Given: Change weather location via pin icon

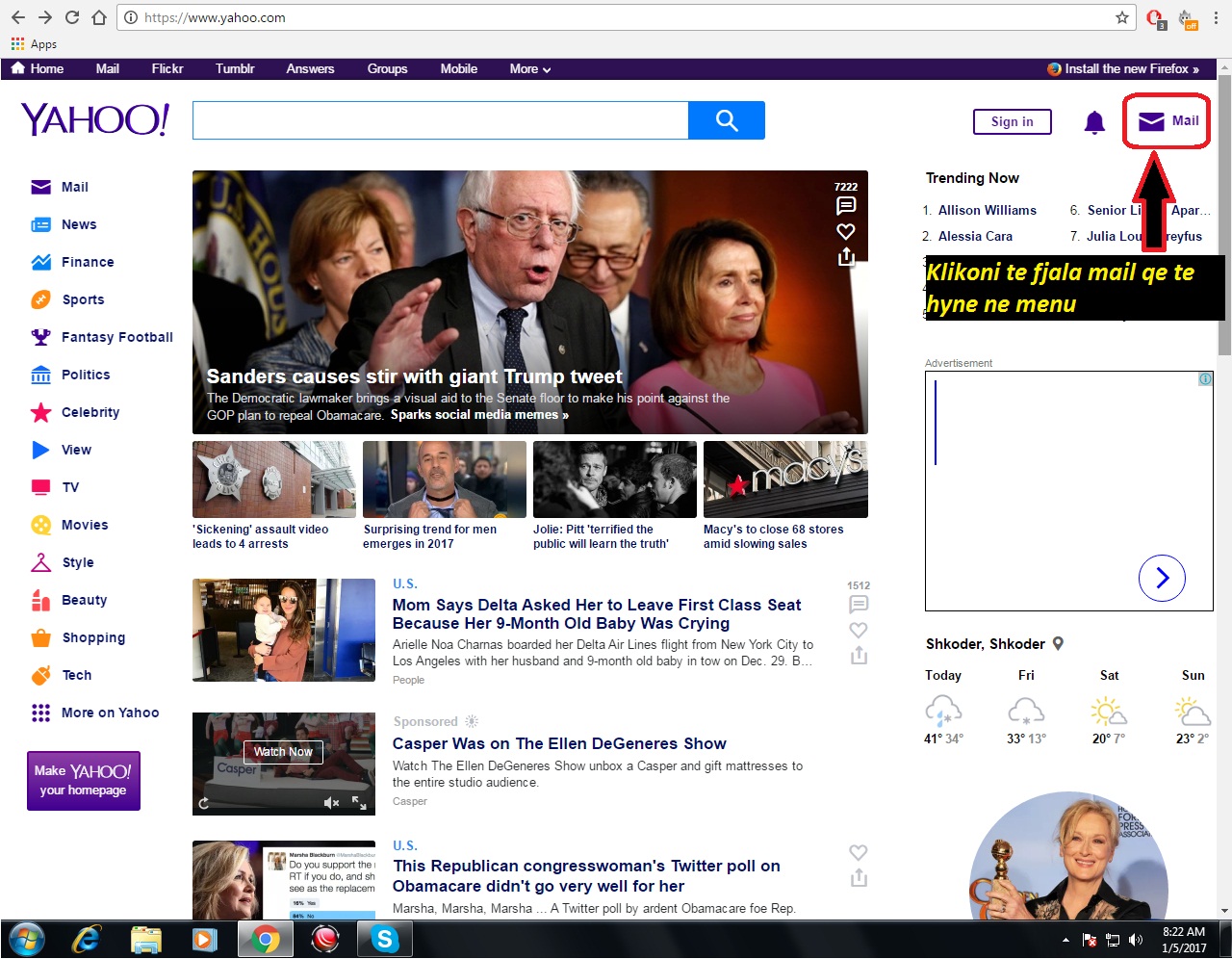Looking at the screenshot, I should 1058,643.
